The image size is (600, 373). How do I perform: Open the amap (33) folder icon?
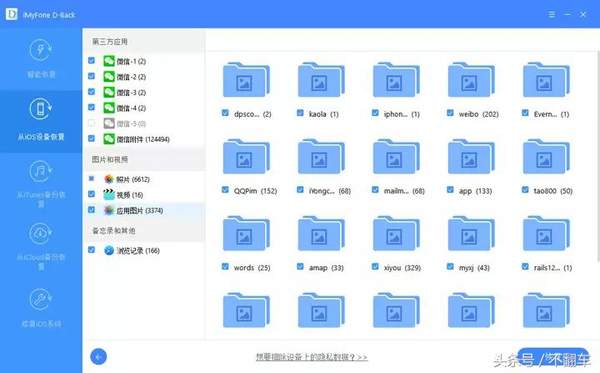click(x=321, y=234)
